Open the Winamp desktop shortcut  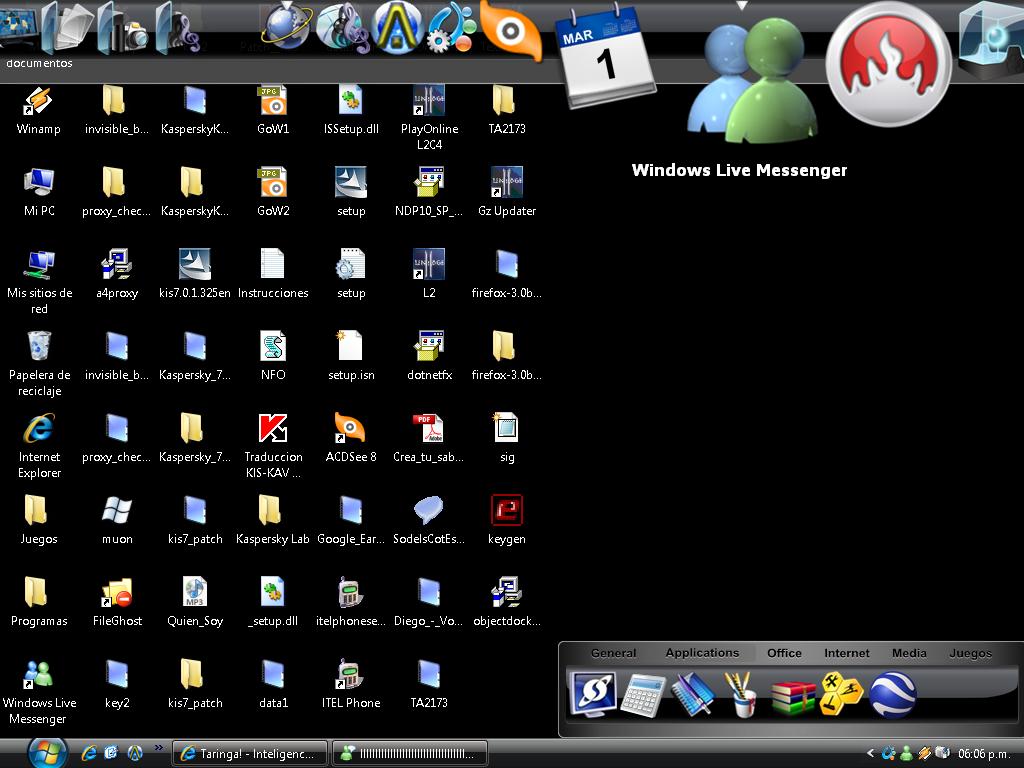coord(39,102)
